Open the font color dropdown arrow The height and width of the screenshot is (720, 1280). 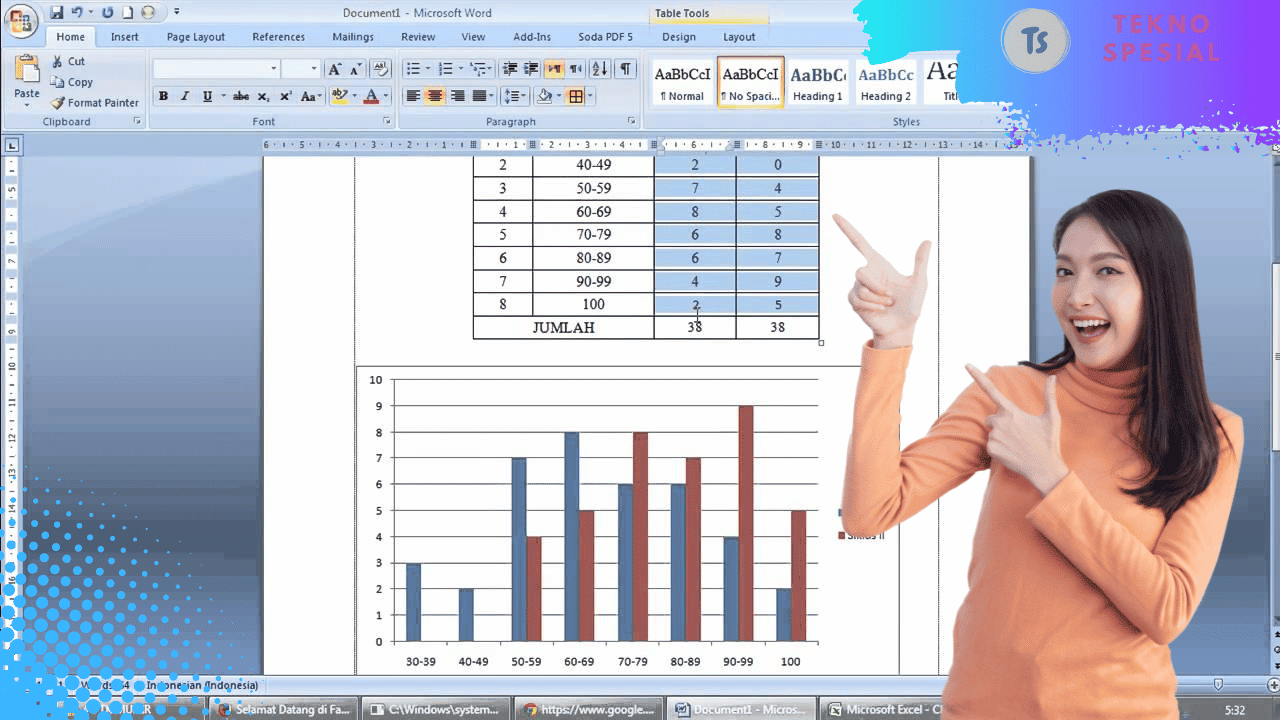pos(386,96)
